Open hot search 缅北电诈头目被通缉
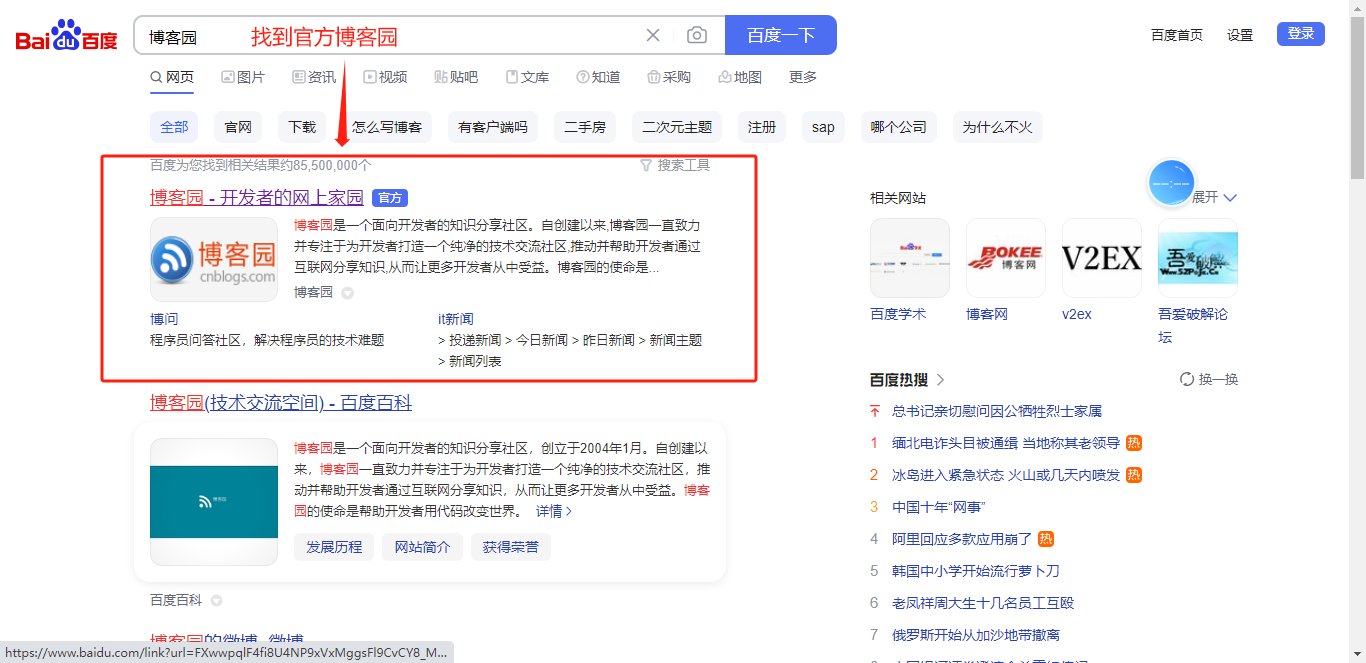This screenshot has height=663, width=1366. click(x=1006, y=443)
